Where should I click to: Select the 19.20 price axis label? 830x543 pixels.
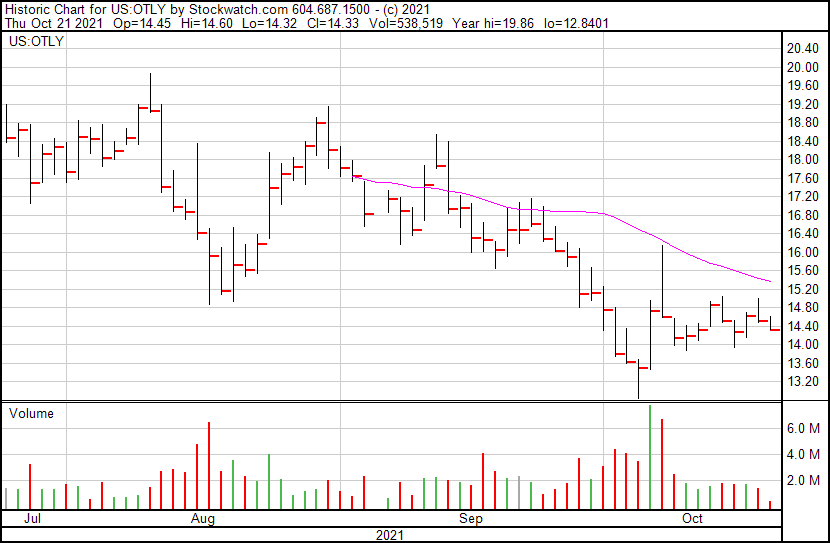tap(802, 104)
